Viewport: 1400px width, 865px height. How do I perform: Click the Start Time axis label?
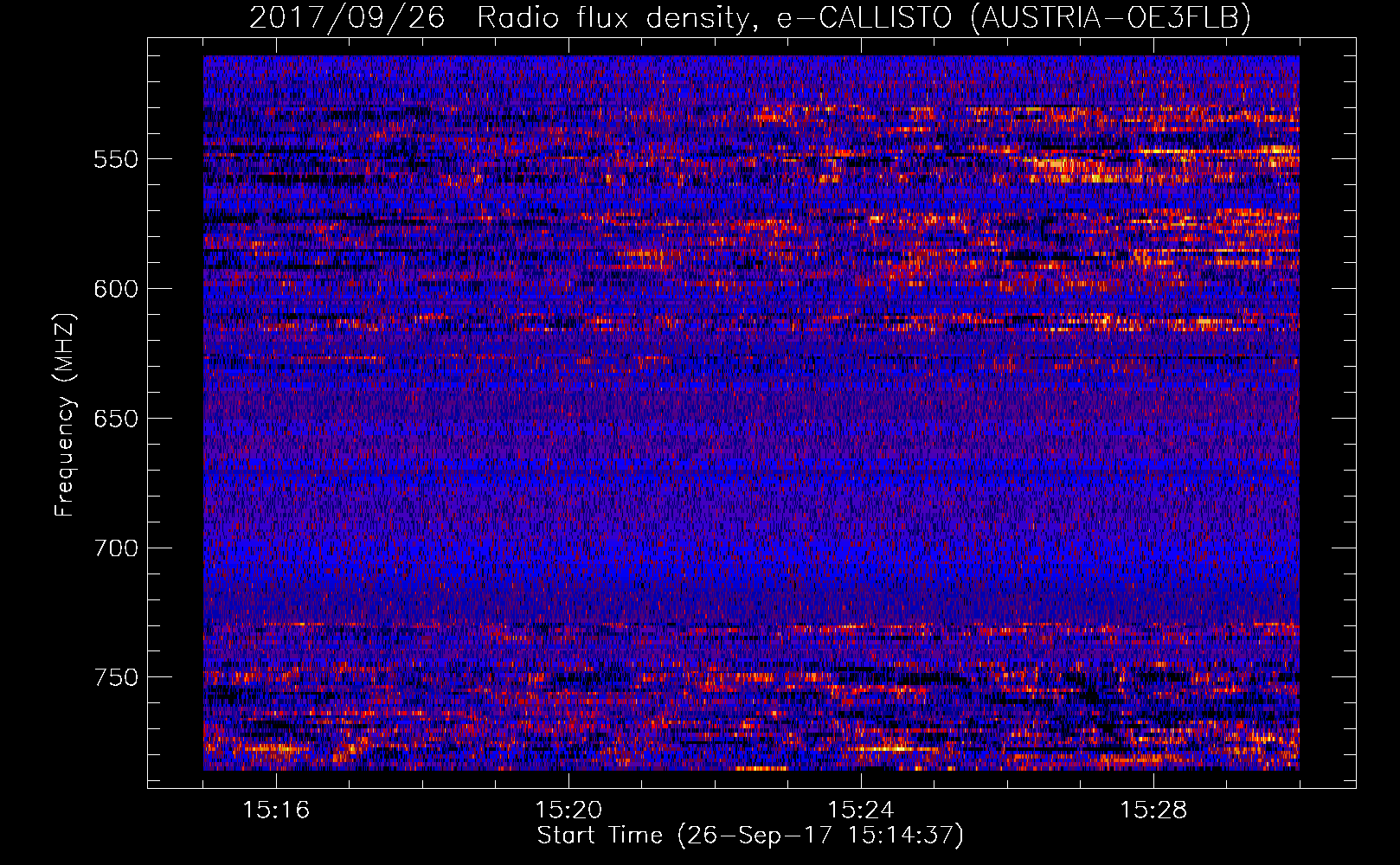tap(750, 836)
